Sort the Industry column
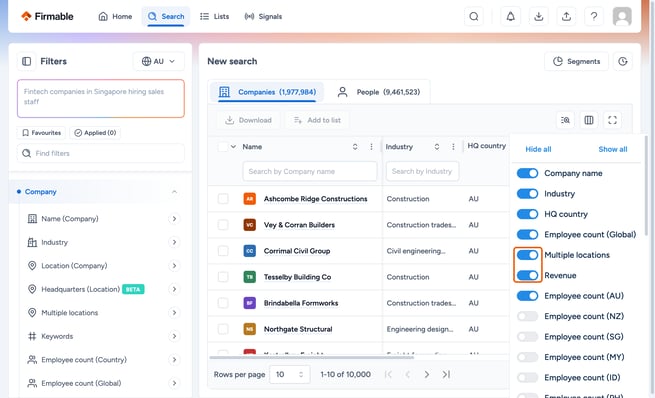 click(437, 147)
